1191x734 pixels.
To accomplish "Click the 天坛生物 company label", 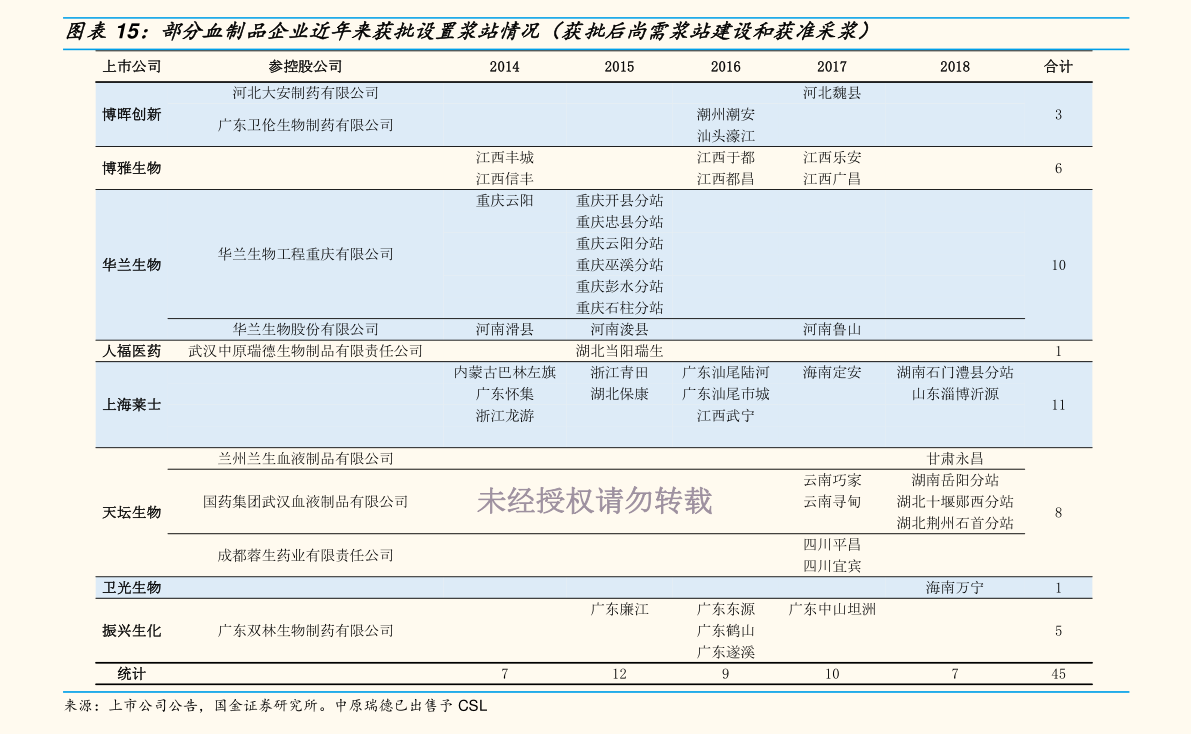I will (131, 513).
